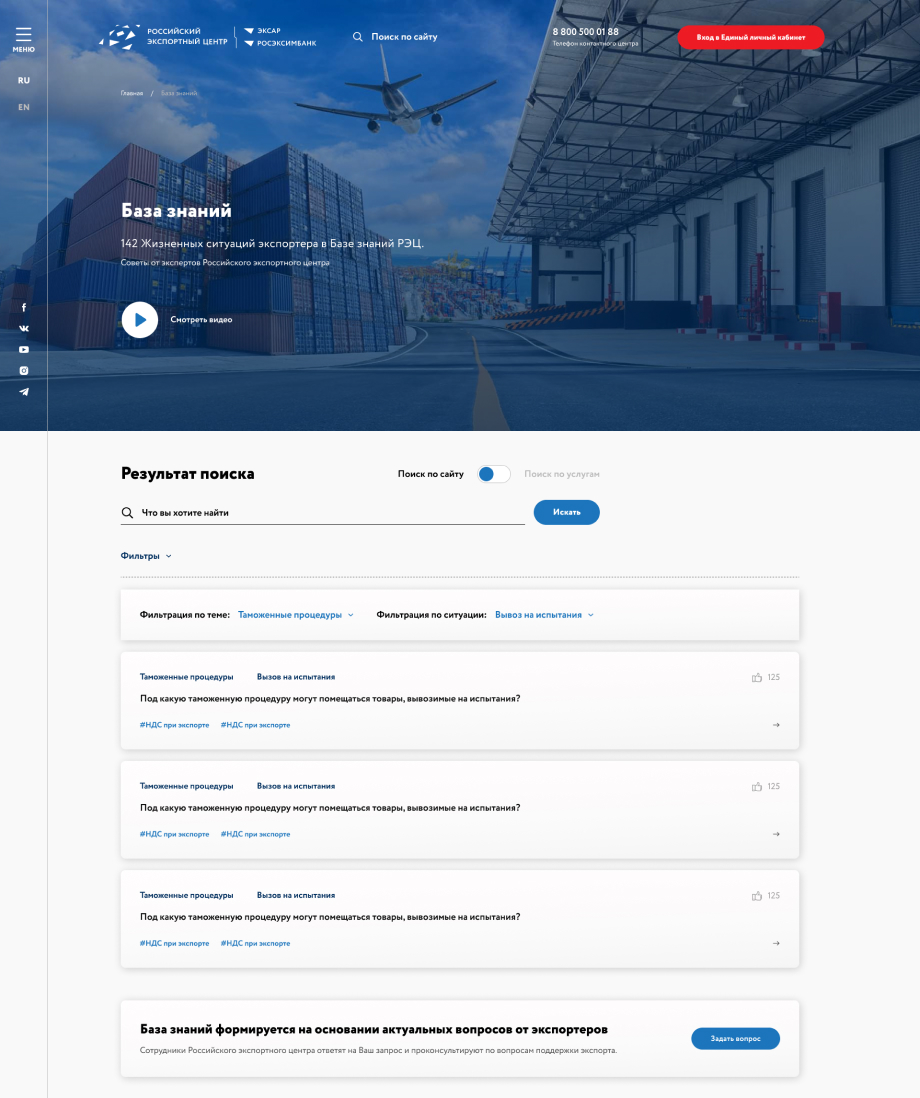
Task: Open first result via arrow icon
Action: click(x=776, y=725)
